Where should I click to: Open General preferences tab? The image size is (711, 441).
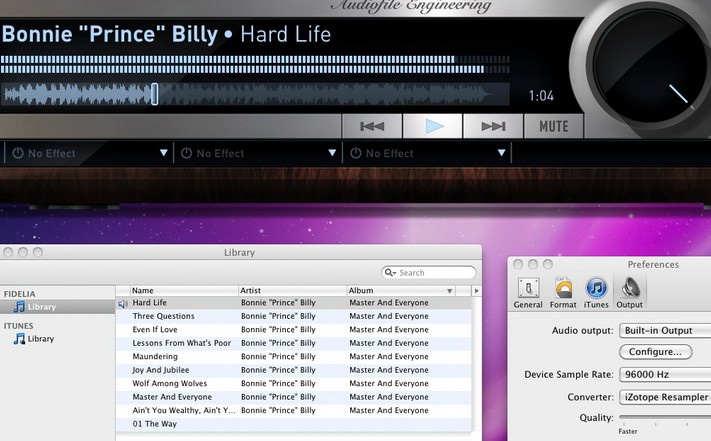[528, 293]
